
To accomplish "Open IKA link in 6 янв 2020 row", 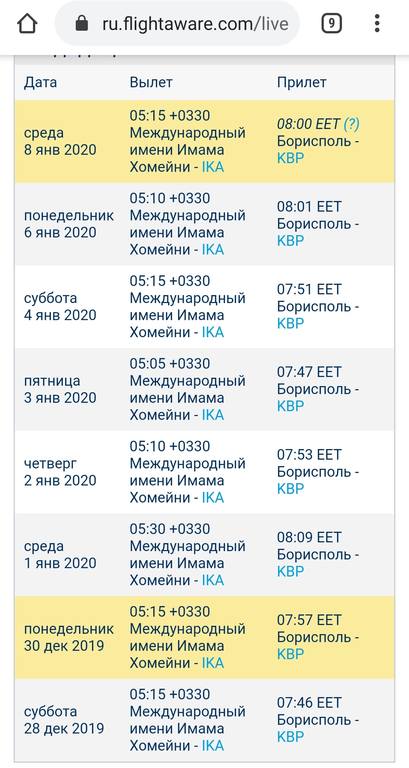I will [x=213, y=250].
